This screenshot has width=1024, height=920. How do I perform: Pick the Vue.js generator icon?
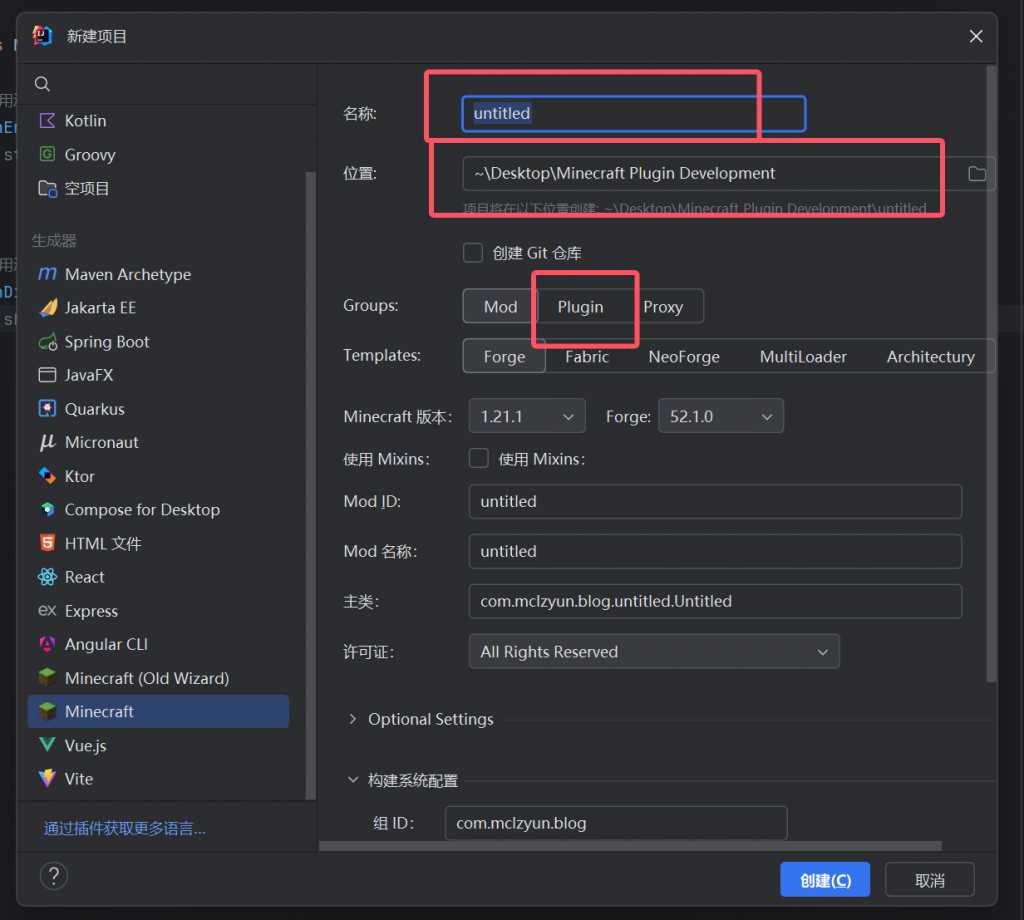click(x=47, y=745)
